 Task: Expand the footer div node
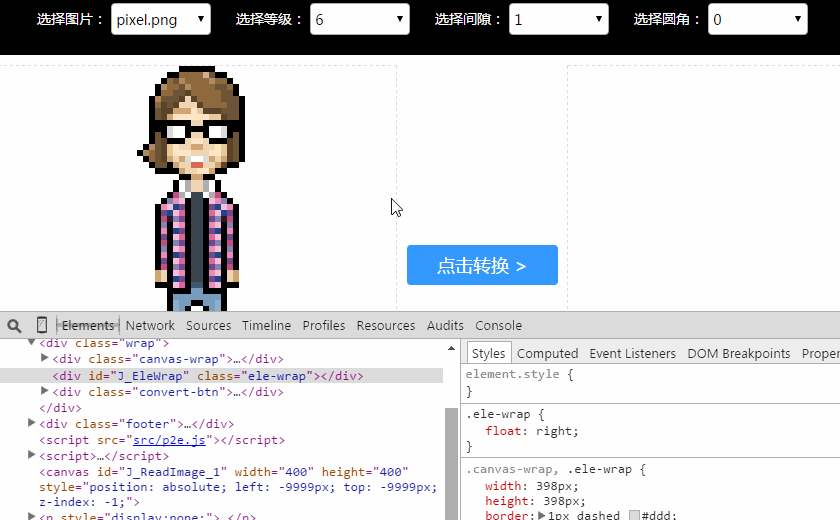click(x=32, y=423)
